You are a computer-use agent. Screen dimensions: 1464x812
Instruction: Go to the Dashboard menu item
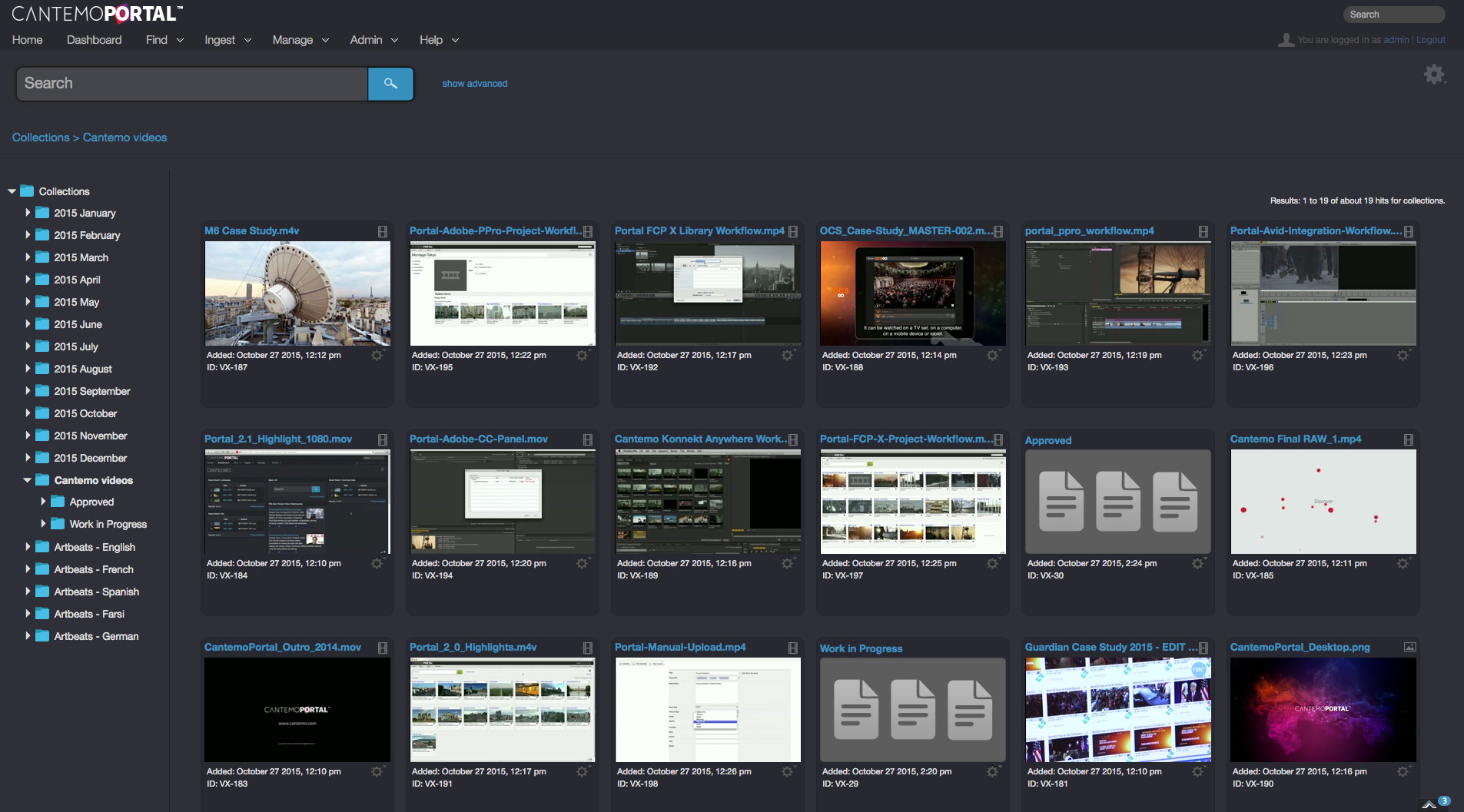point(94,40)
